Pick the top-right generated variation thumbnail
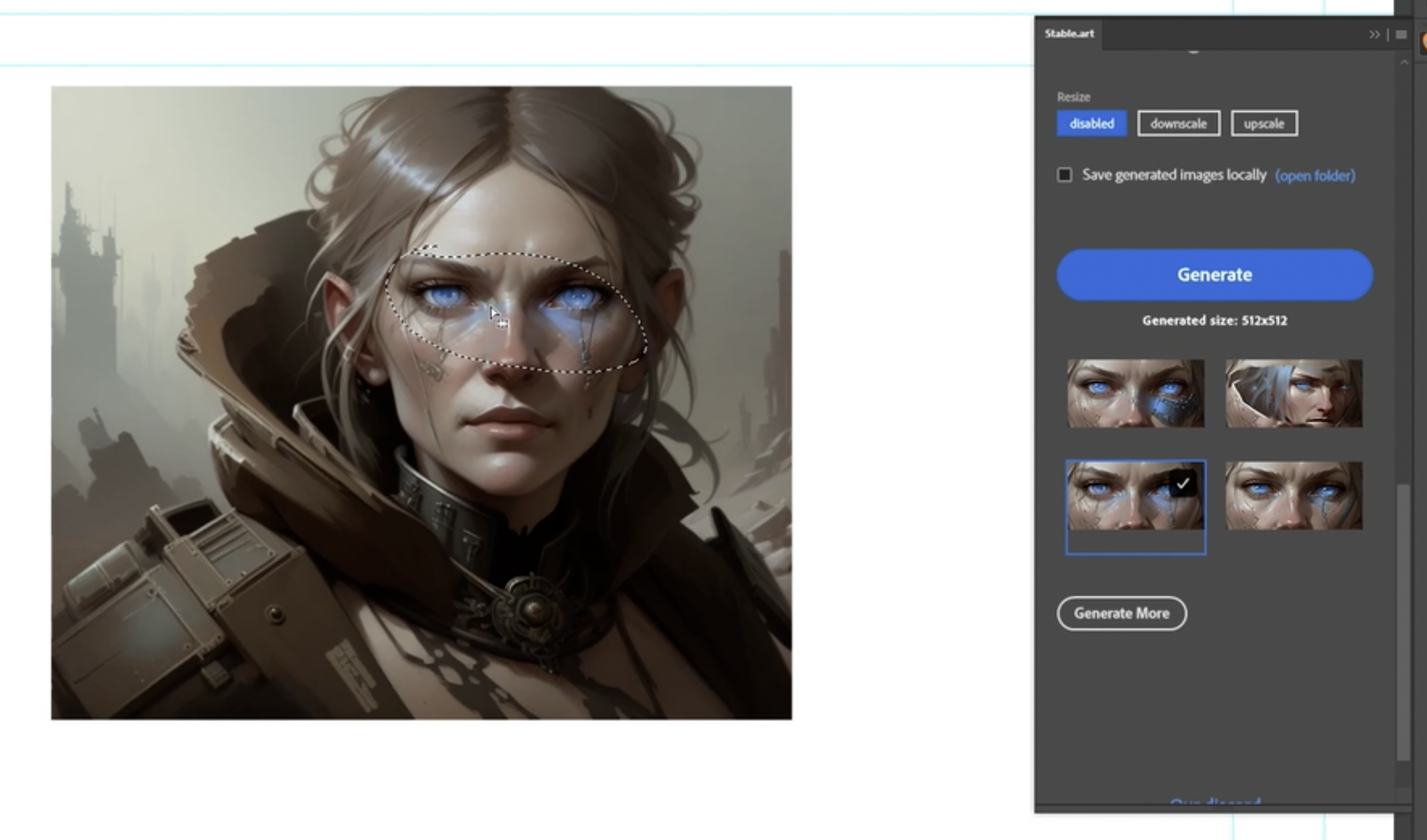Image resolution: width=1427 pixels, height=840 pixels. point(1294,393)
